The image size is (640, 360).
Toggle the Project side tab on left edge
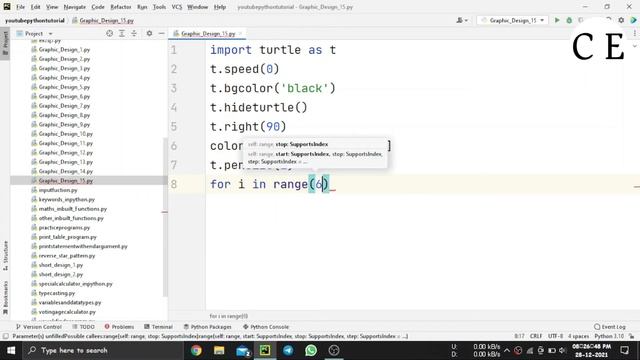point(5,43)
